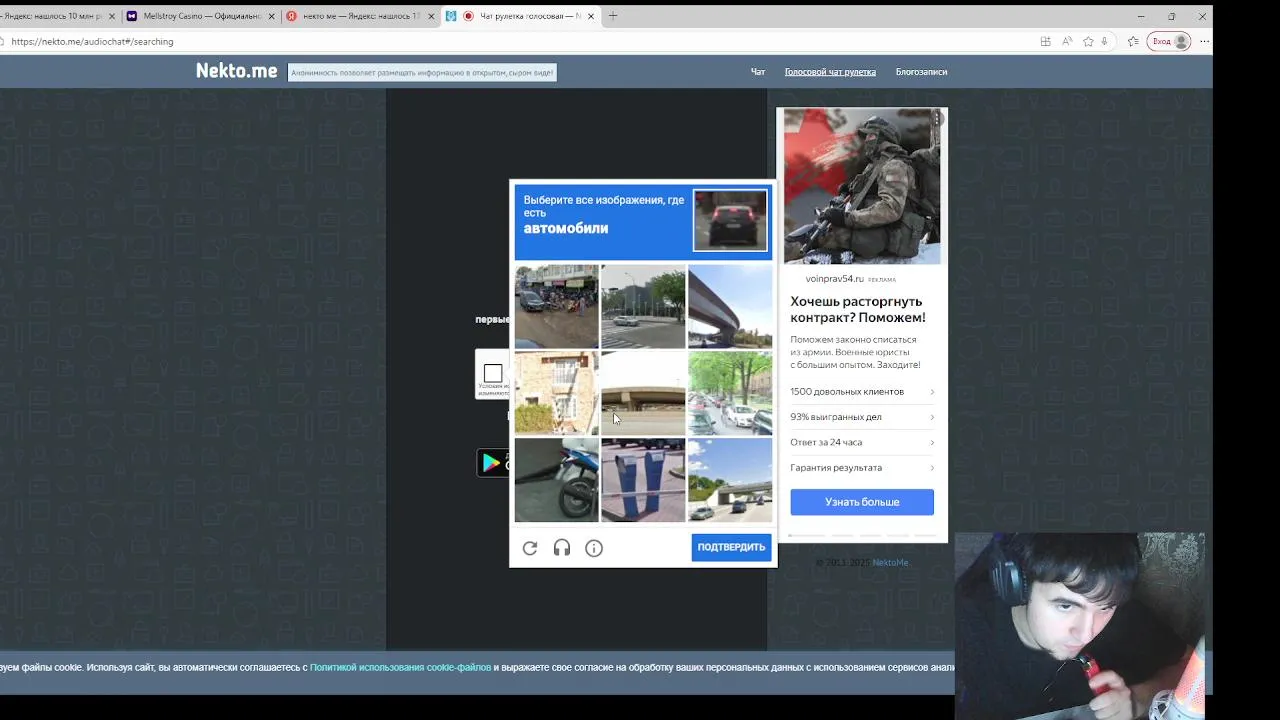The image size is (1280, 720).
Task: Open the split screen icon in the address bar
Action: [1045, 41]
